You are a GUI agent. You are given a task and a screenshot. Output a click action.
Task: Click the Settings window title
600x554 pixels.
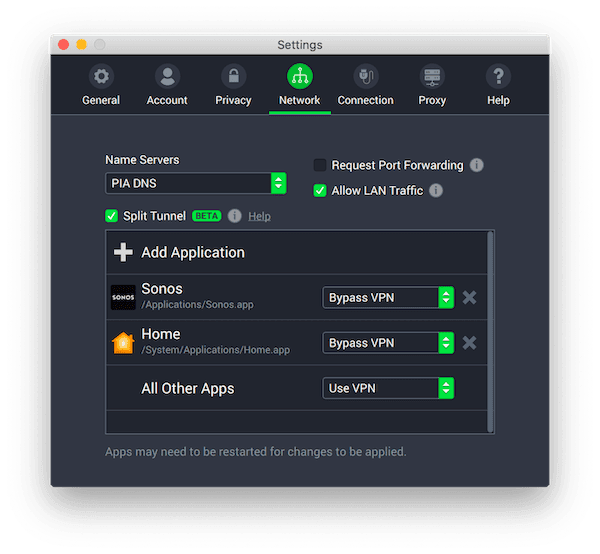tap(300, 45)
